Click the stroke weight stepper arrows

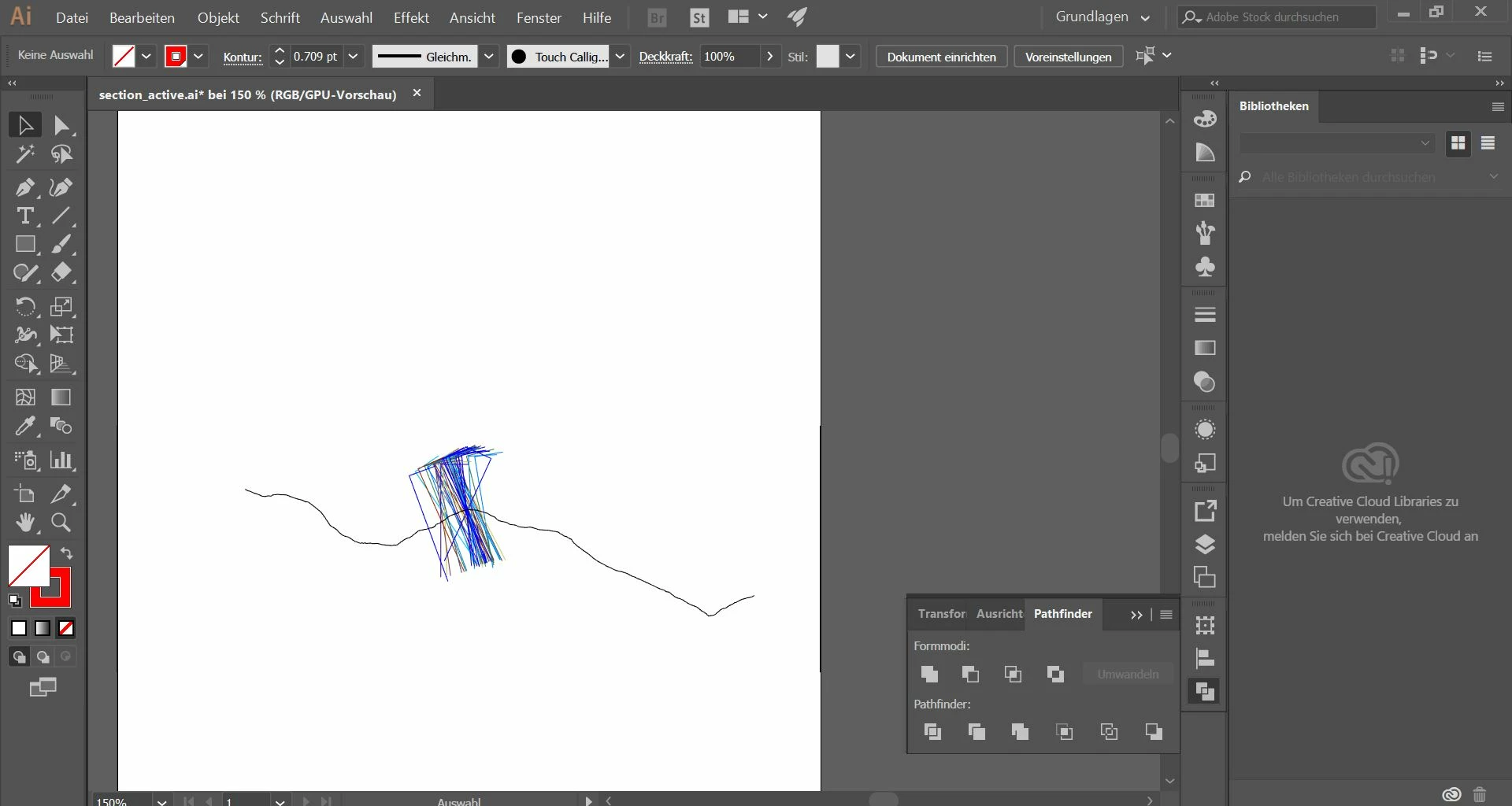279,57
